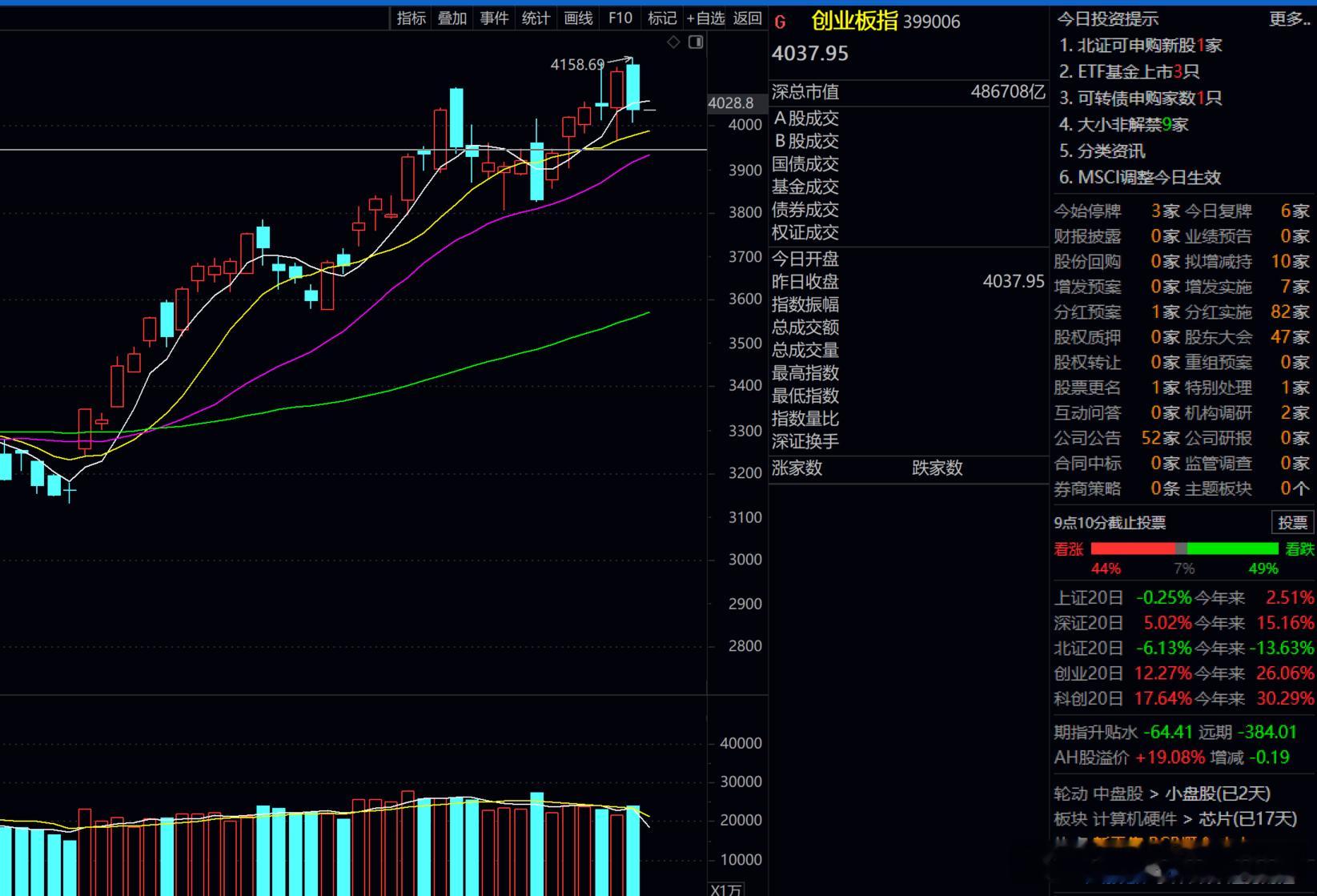Screen dimensions: 1317x896
Task: Open the 事件 events menu
Action: (x=494, y=18)
